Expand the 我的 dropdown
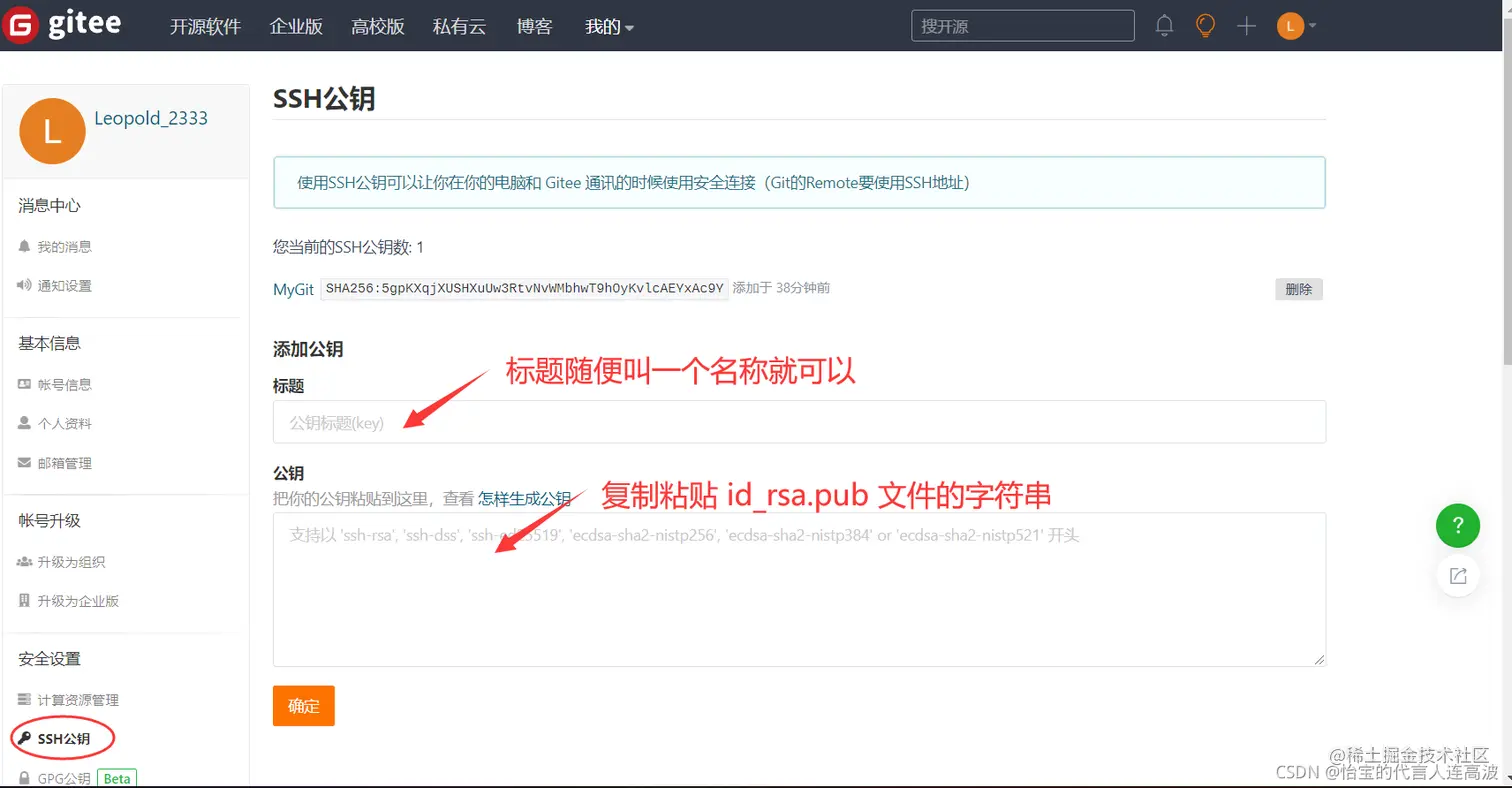Image resolution: width=1512 pixels, height=788 pixels. (609, 27)
